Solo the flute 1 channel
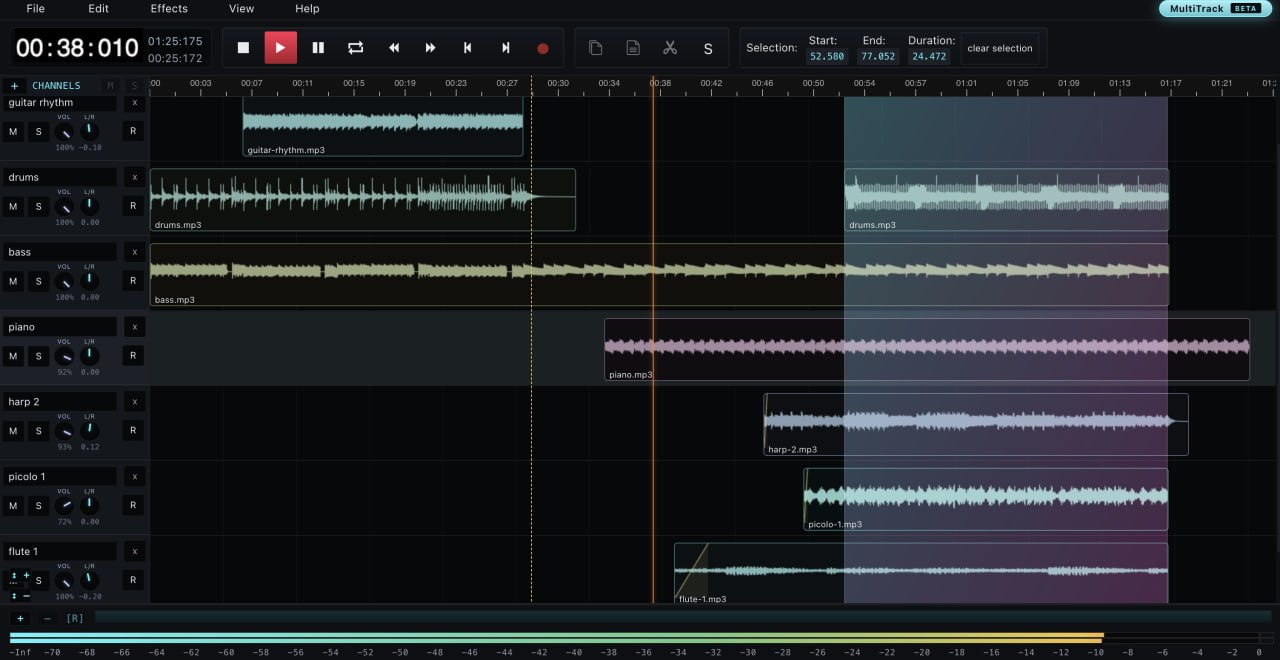This screenshot has height=660, width=1280. pyautogui.click(x=39, y=581)
